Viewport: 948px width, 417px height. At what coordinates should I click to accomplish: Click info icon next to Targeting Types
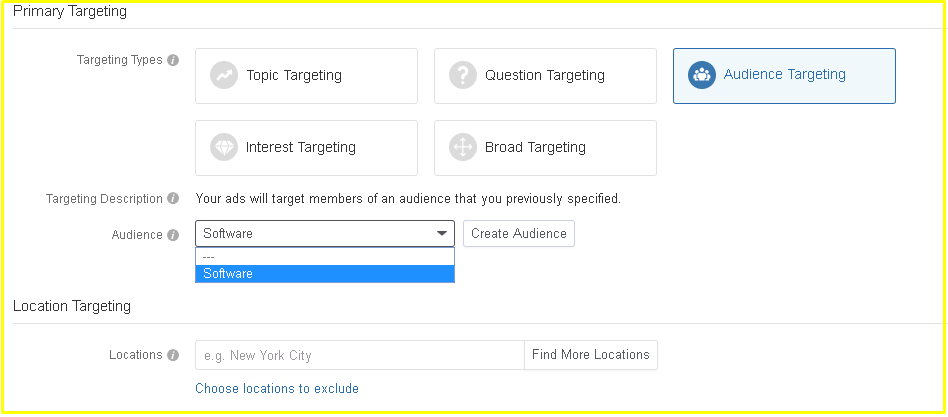pyautogui.click(x=173, y=60)
